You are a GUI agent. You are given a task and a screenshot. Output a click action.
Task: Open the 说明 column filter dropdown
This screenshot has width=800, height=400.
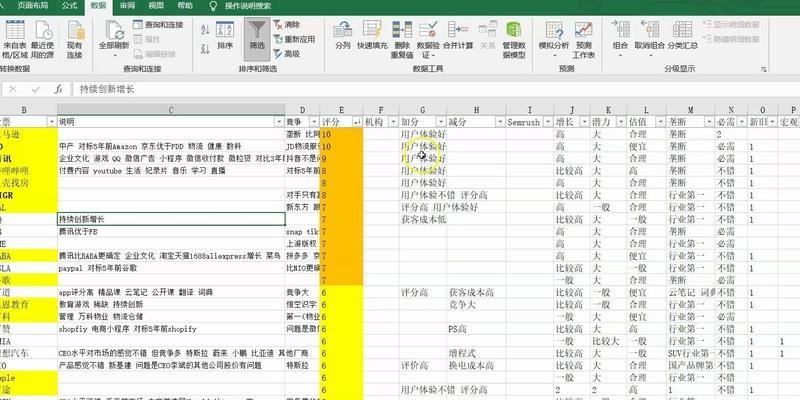(x=279, y=122)
